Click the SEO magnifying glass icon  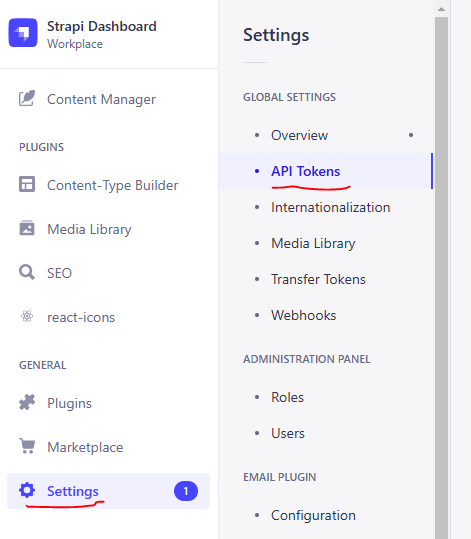27,272
